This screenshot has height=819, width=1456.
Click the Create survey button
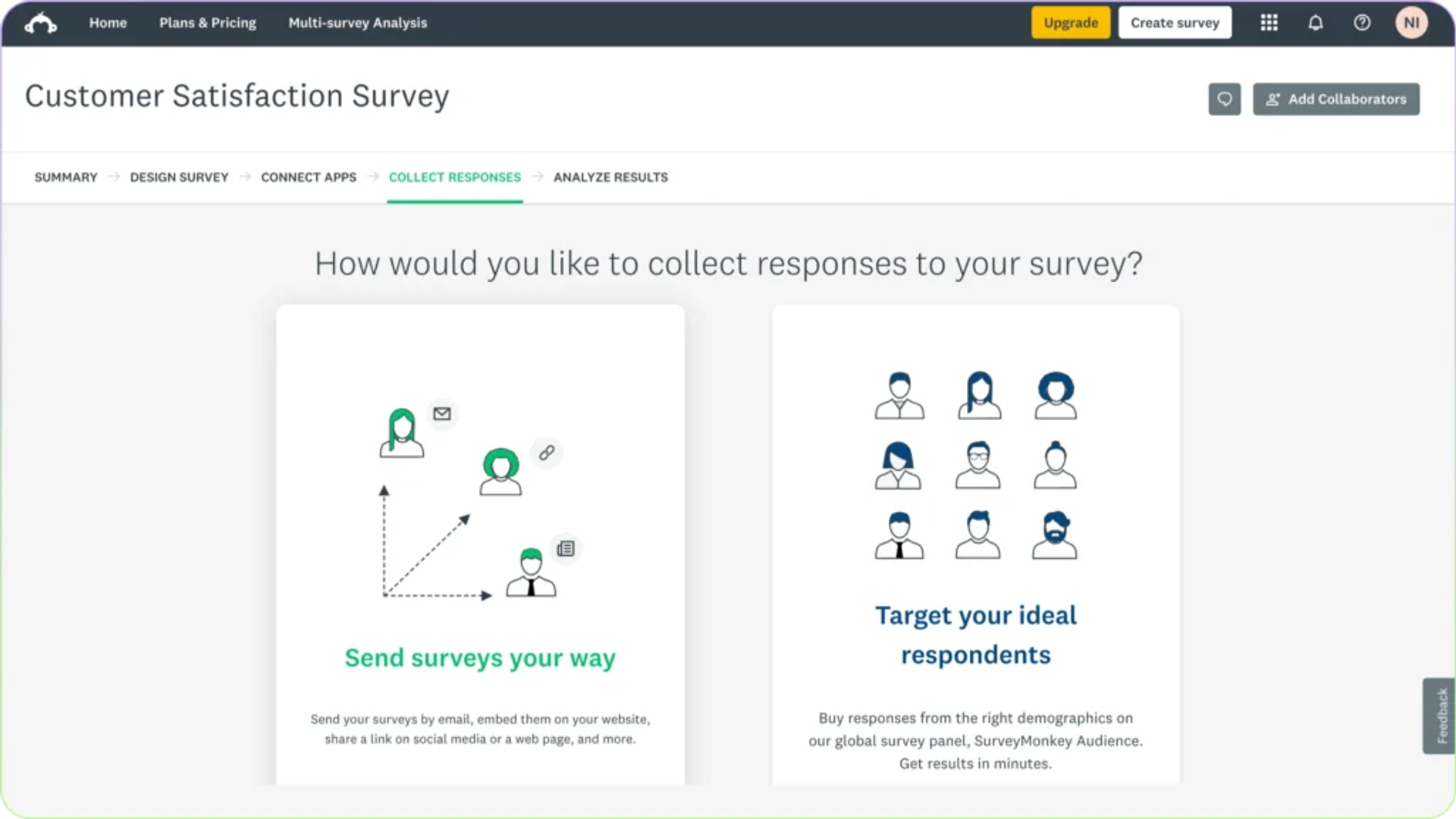[1175, 23]
